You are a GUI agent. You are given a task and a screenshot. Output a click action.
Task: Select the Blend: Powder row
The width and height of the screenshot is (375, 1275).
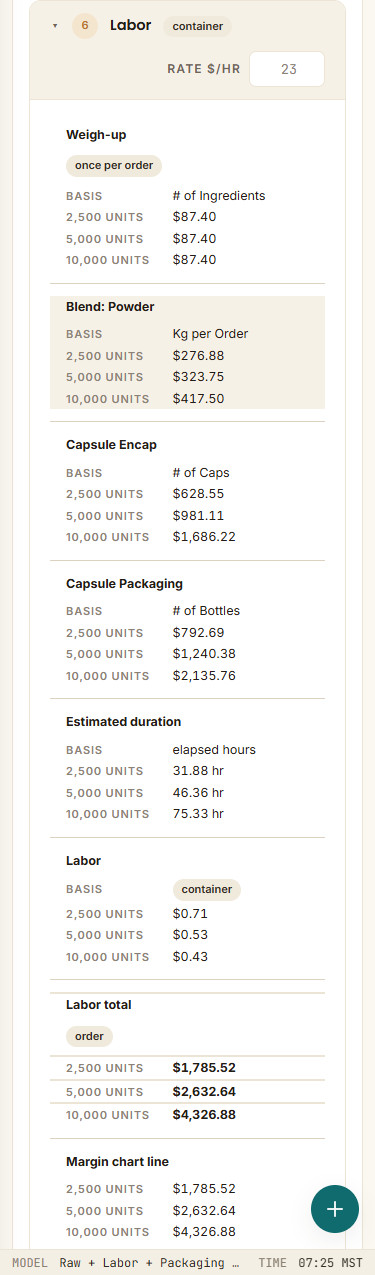[187, 352]
